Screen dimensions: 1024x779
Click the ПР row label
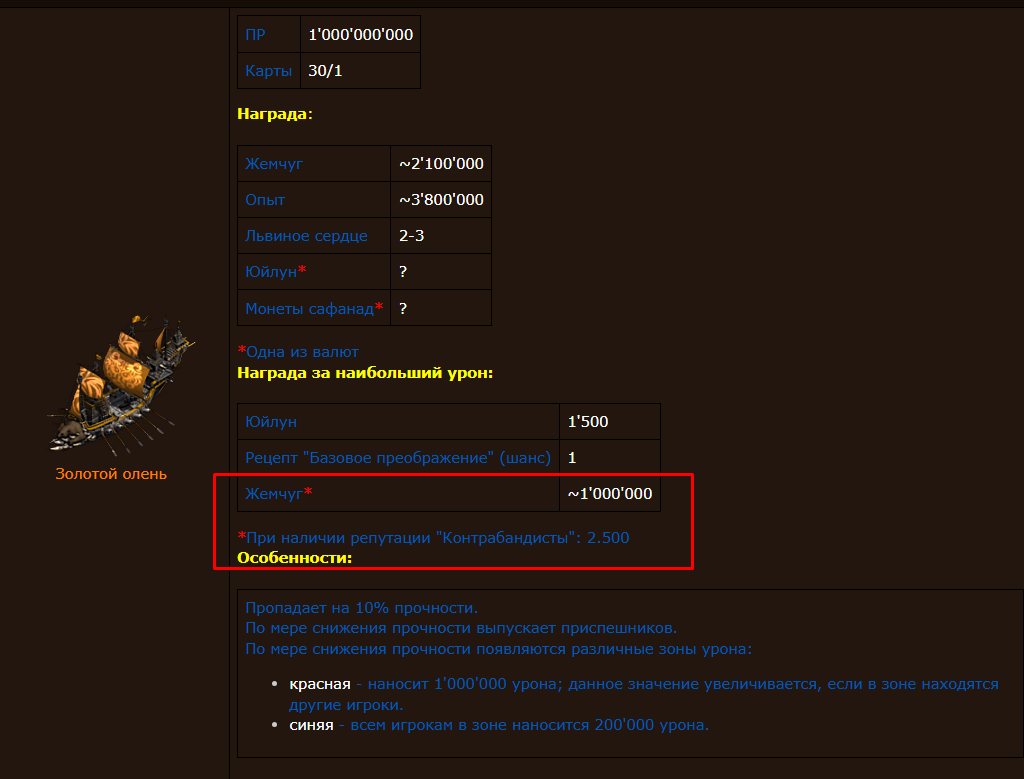tap(255, 35)
